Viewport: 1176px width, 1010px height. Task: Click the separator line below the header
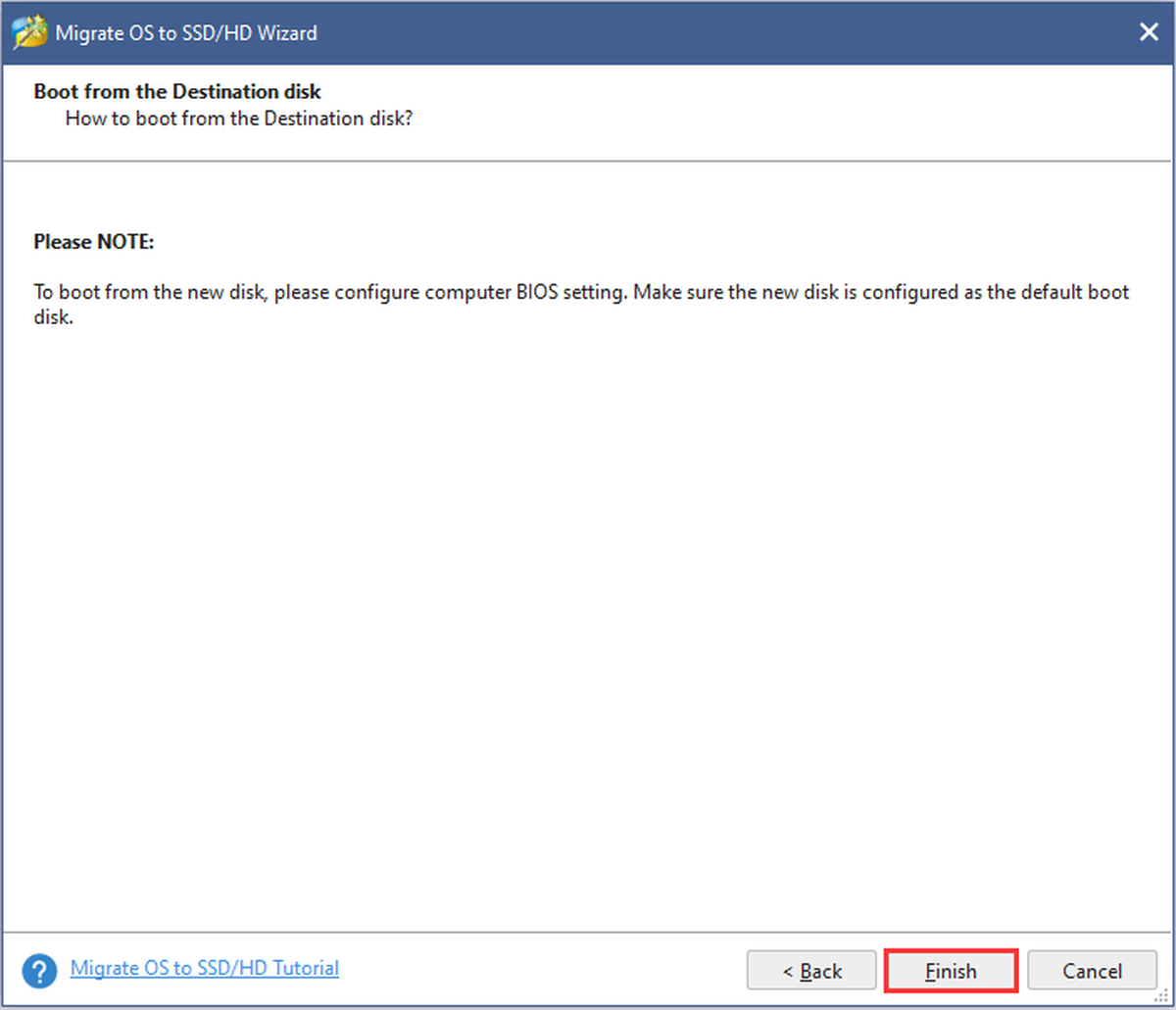coord(588,161)
